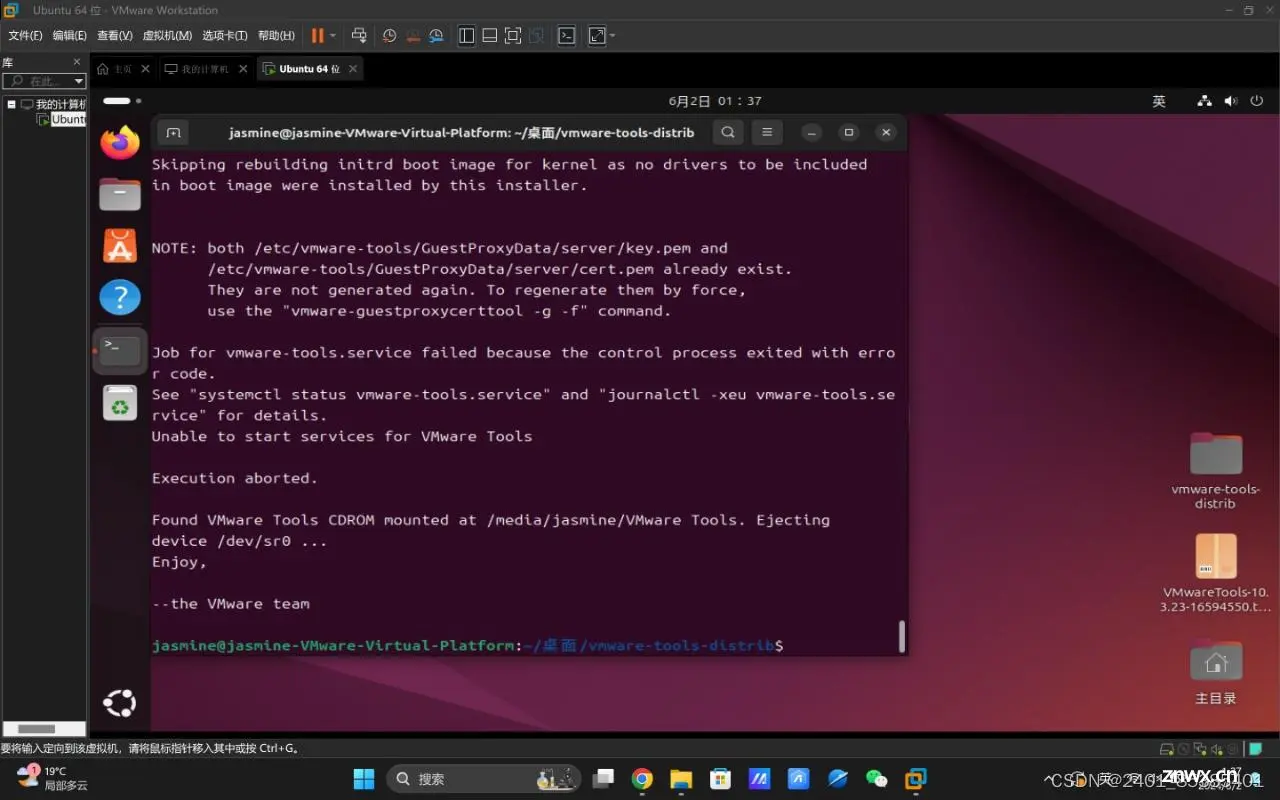Viewport: 1280px width, 800px height.
Task: Open File Explorer from Windows taskbar
Action: point(681,778)
